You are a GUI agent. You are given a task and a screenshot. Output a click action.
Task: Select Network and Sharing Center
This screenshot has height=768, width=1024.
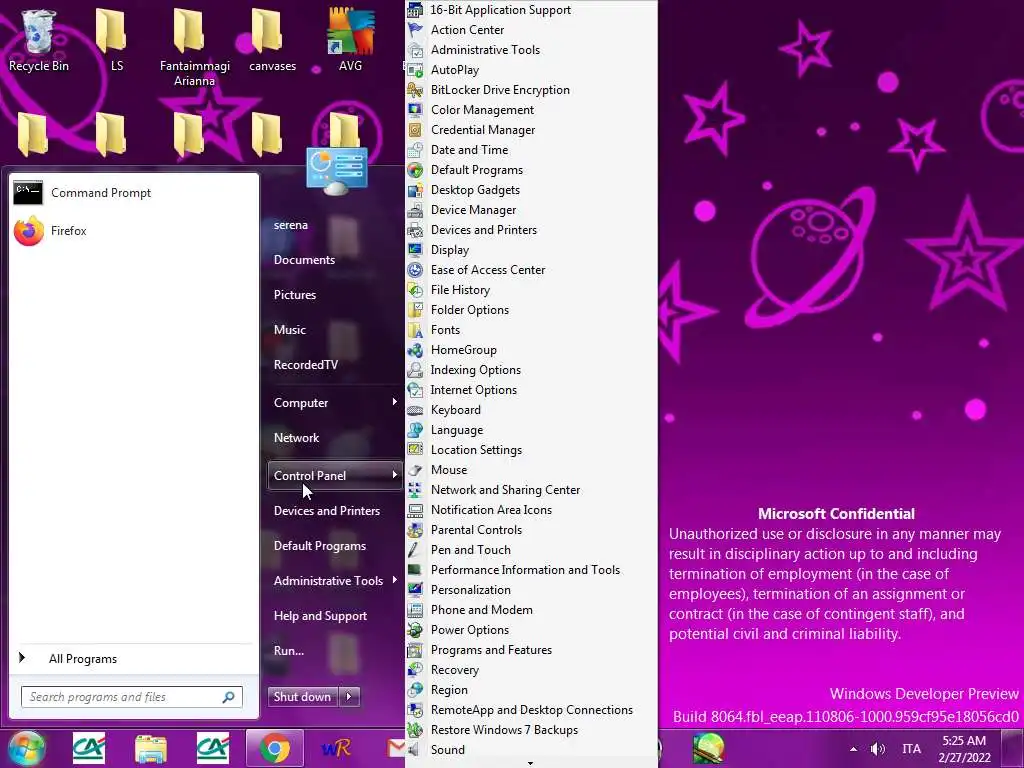click(505, 490)
